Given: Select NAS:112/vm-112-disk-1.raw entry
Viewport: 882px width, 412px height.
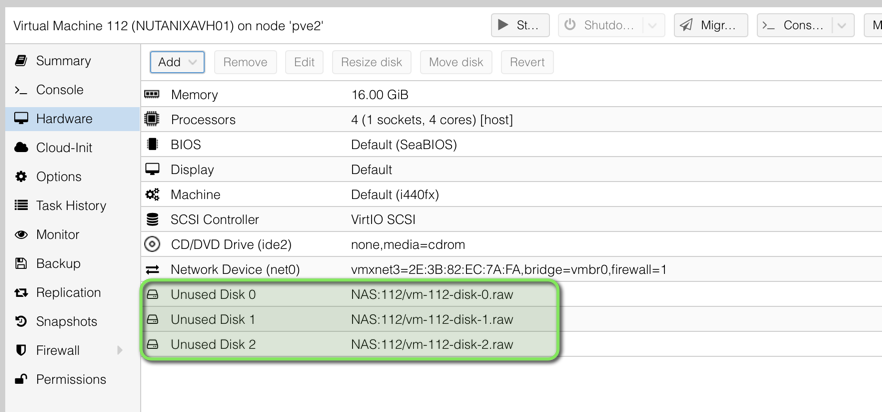Looking at the screenshot, I should [x=432, y=319].
